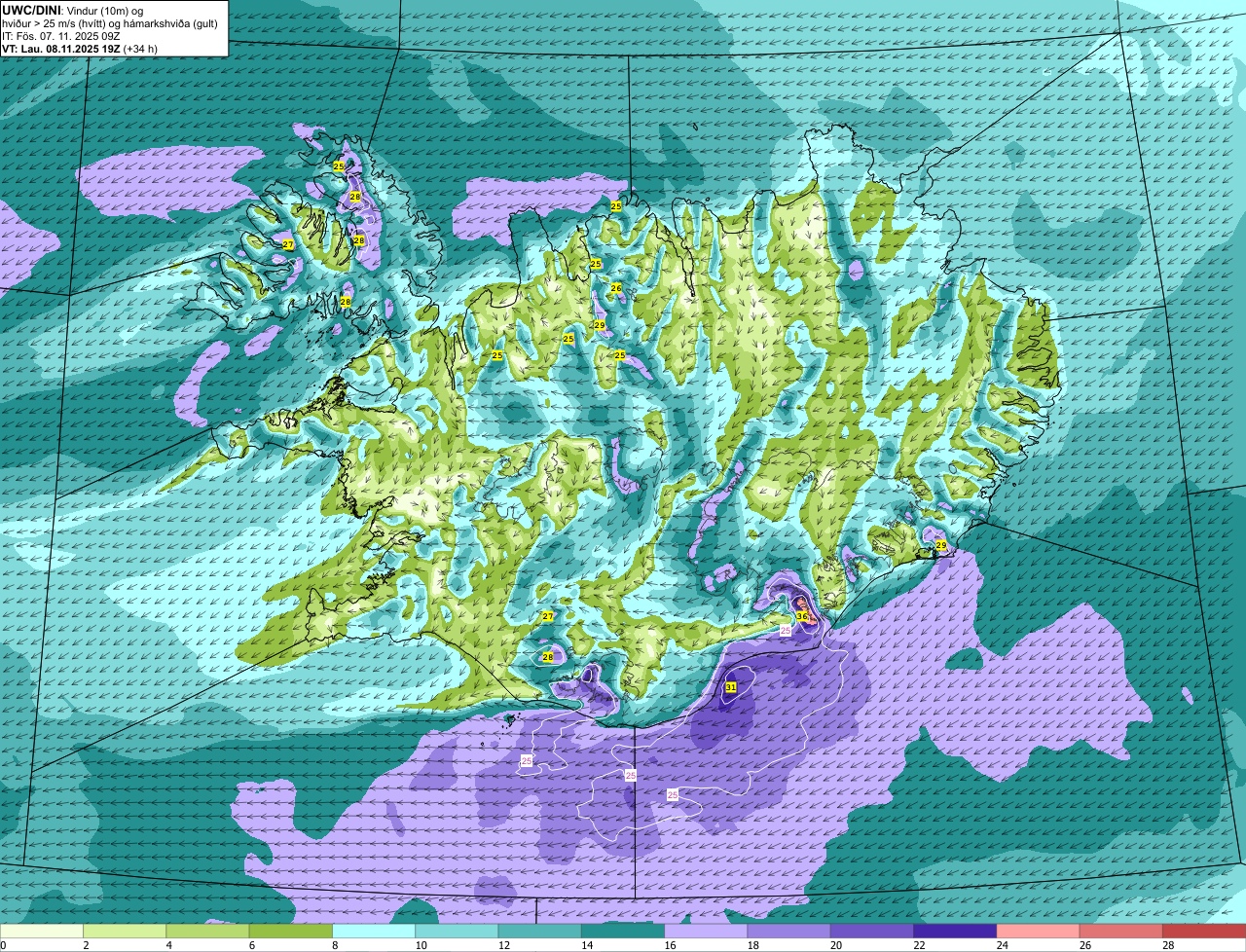Click the 6 tick label on color scale
This screenshot has height=952, width=1246.
point(252,945)
